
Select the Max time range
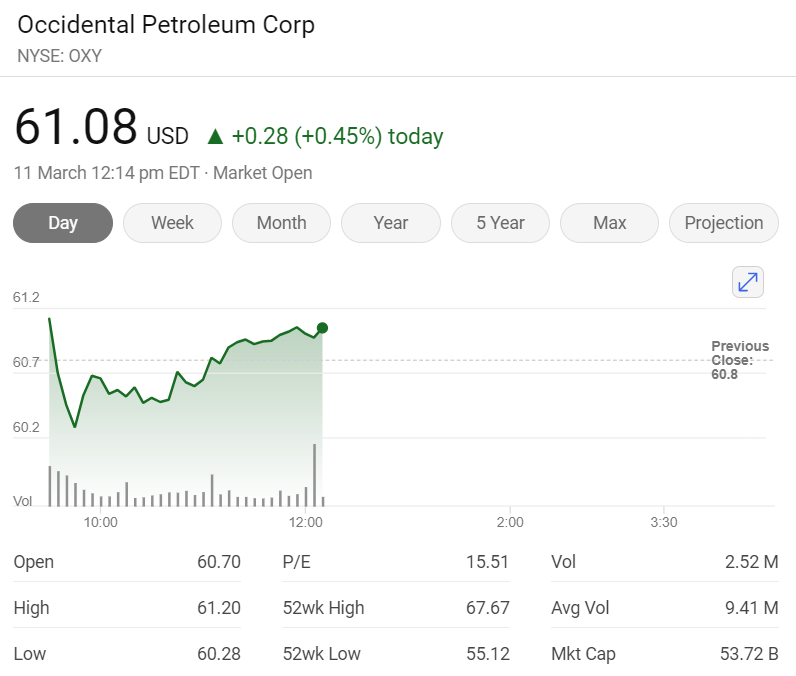click(x=609, y=223)
